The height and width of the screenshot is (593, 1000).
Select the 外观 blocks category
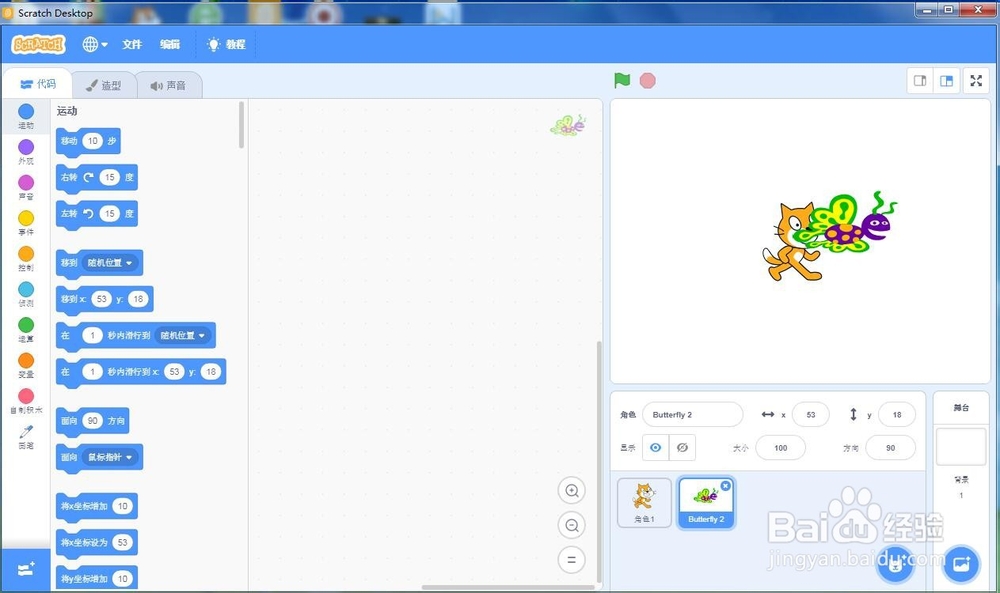coord(26,152)
